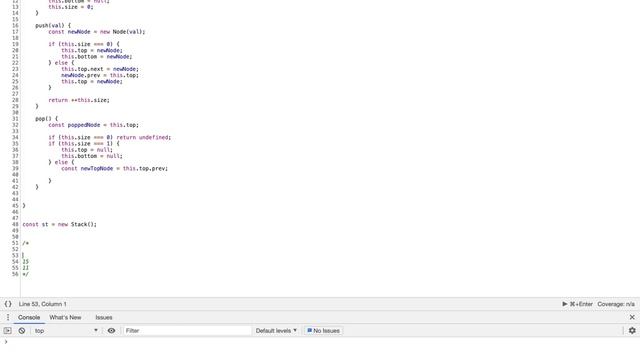The height and width of the screenshot is (360, 640).
Task: Click 'const newNode = new Node(val);' line
Action: [x=97, y=32]
